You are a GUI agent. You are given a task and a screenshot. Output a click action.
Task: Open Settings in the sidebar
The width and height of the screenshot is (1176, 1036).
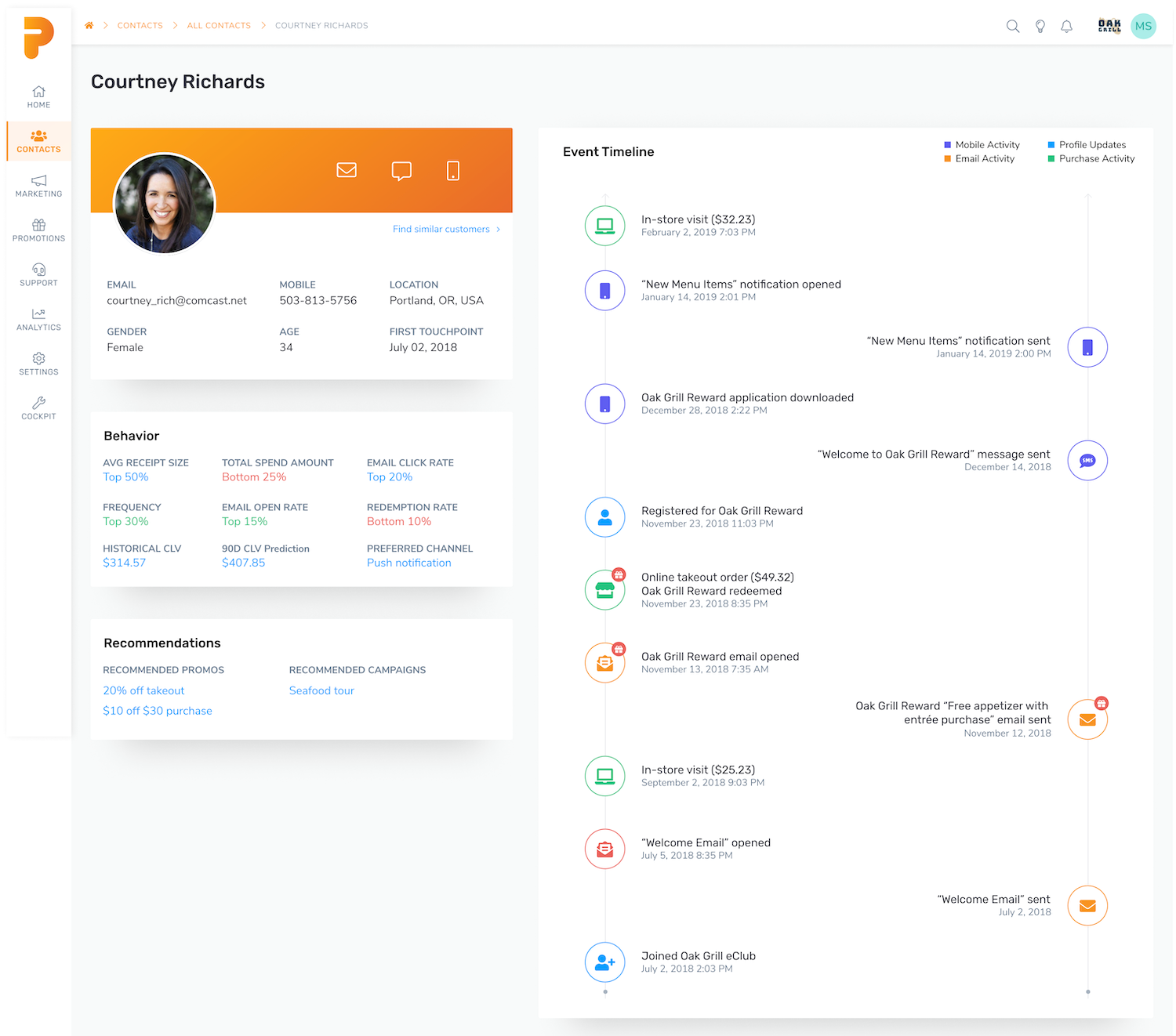(x=38, y=364)
